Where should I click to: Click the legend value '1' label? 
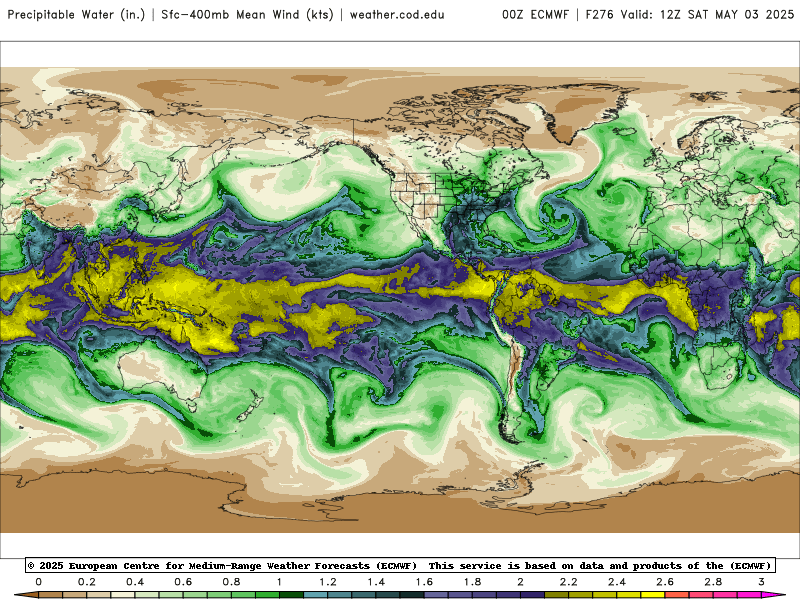279,582
